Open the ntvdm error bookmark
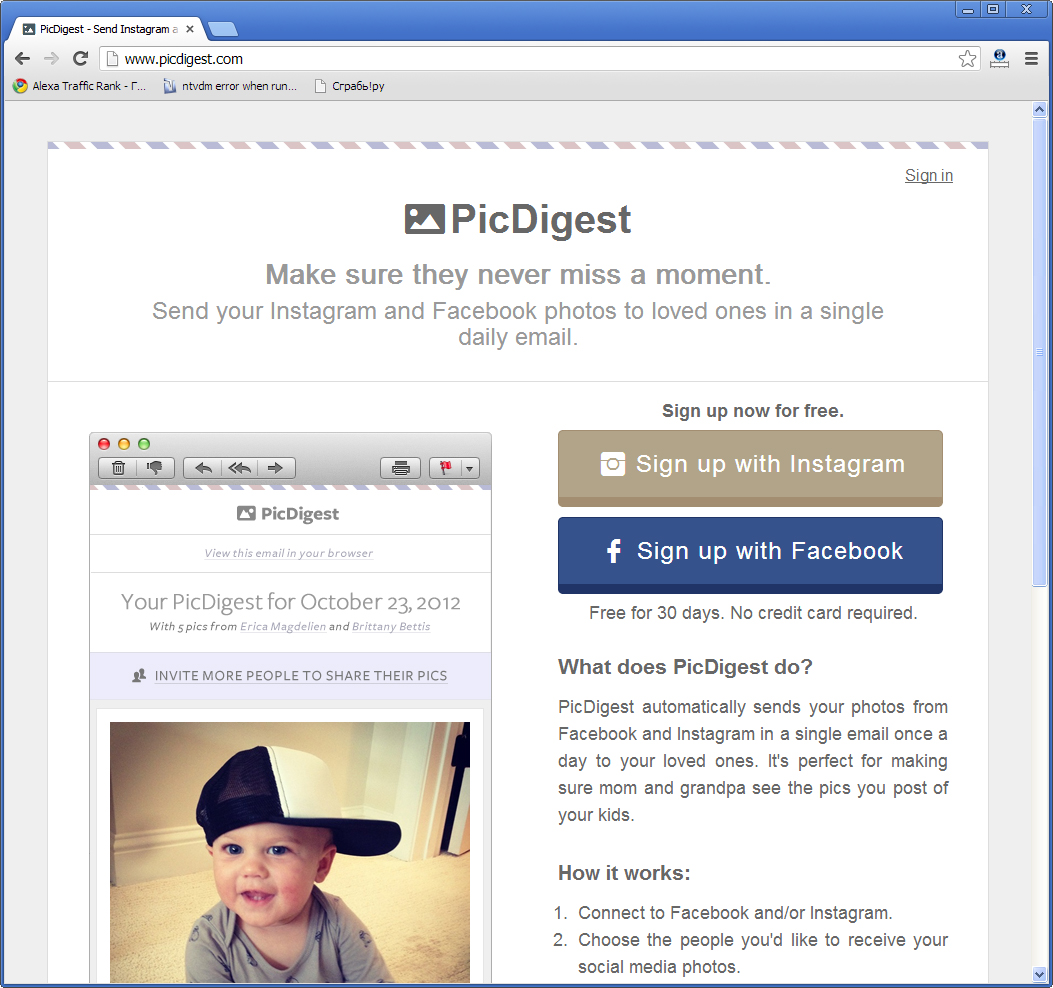This screenshot has width=1053, height=988. point(230,86)
